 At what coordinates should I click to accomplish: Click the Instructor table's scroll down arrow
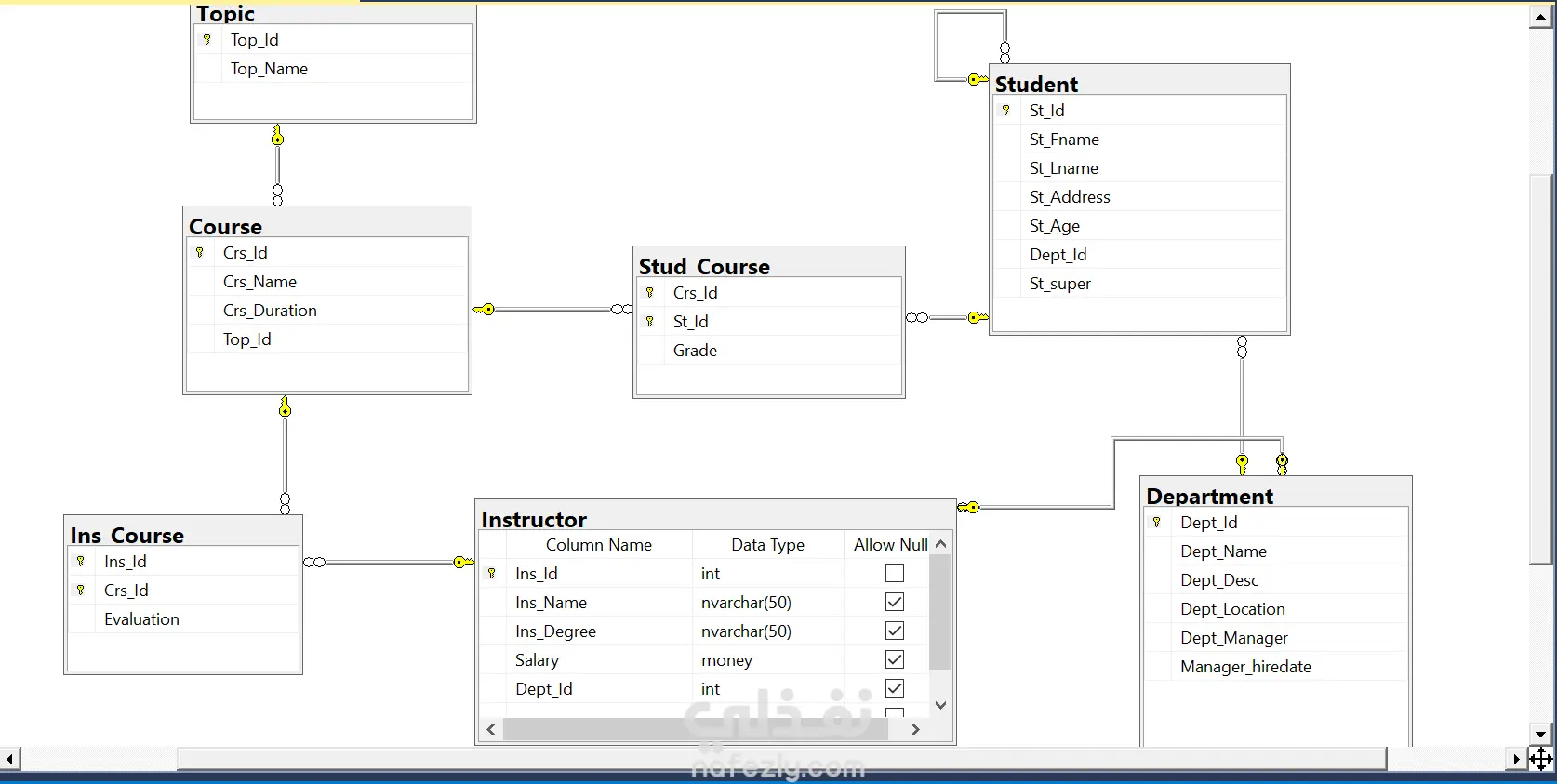pos(940,705)
